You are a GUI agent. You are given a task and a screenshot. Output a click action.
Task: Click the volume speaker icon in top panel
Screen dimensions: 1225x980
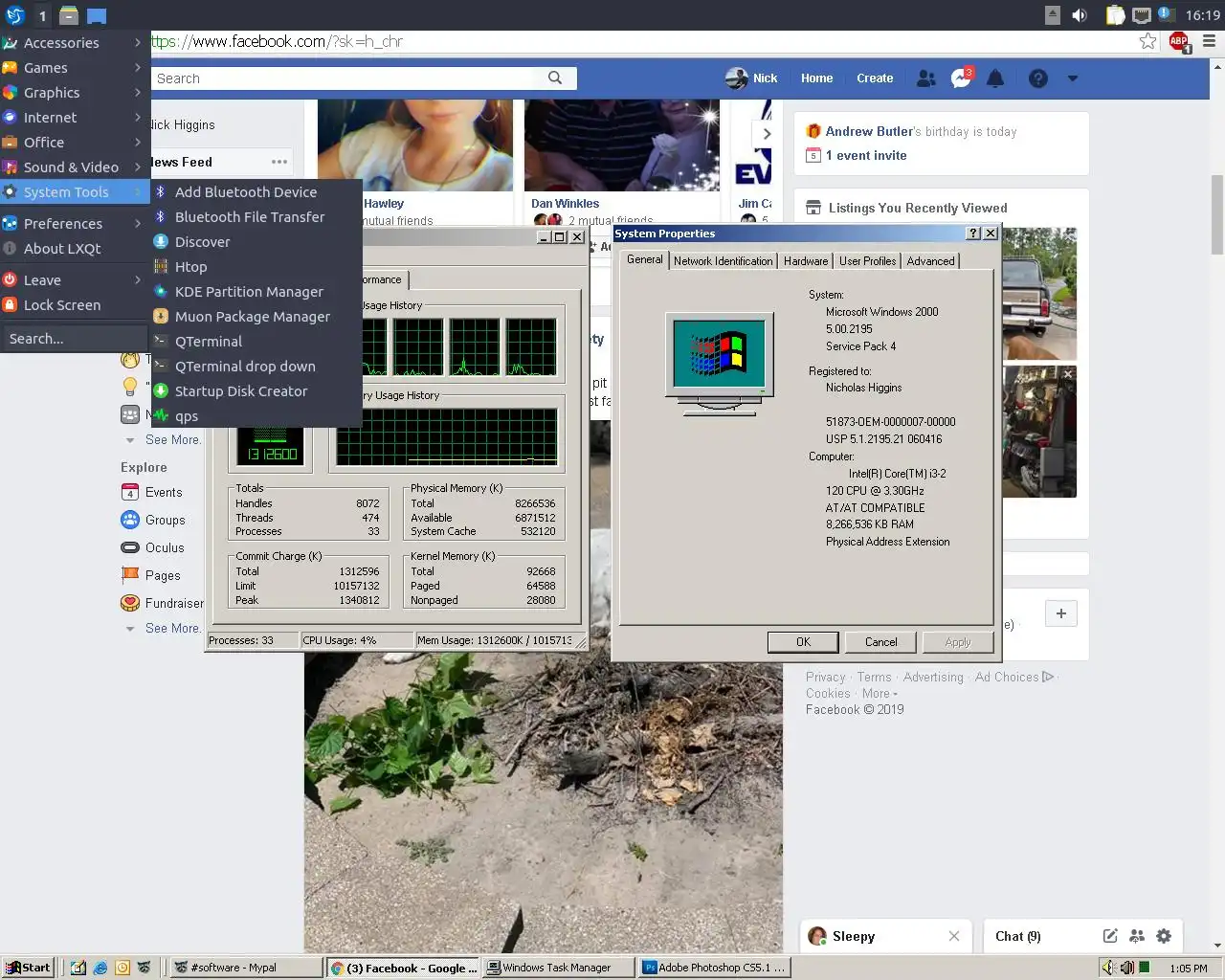[x=1080, y=15]
